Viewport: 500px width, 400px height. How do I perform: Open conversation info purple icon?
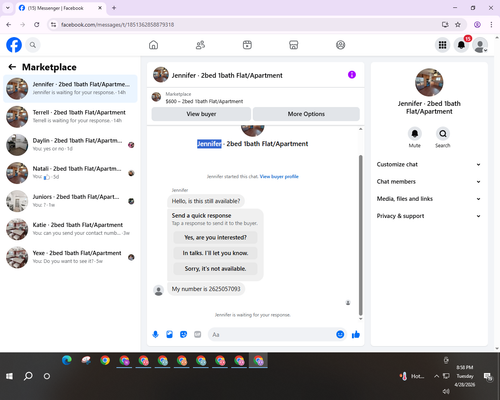coord(352,75)
